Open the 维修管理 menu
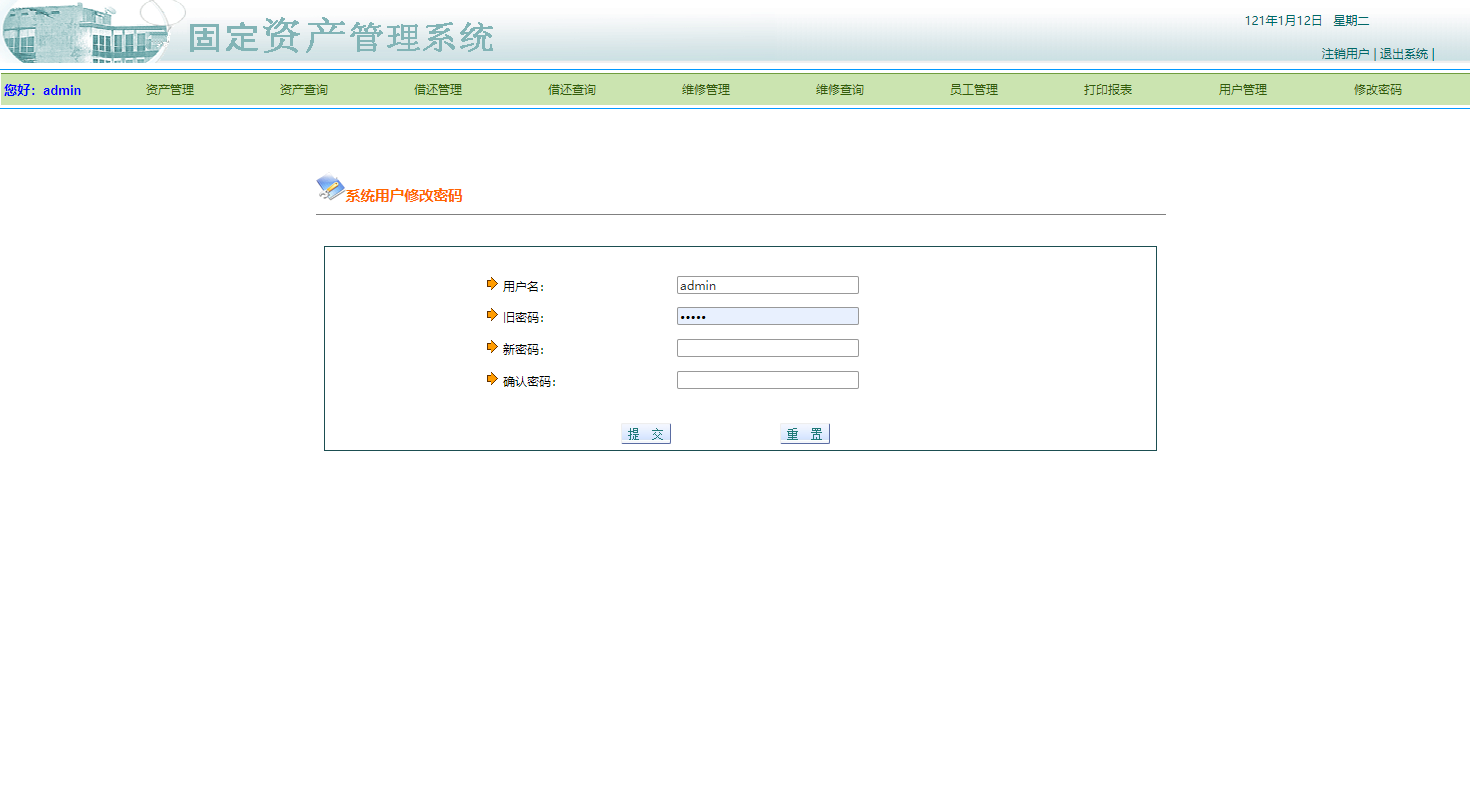The width and height of the screenshot is (1470, 806). [x=705, y=89]
